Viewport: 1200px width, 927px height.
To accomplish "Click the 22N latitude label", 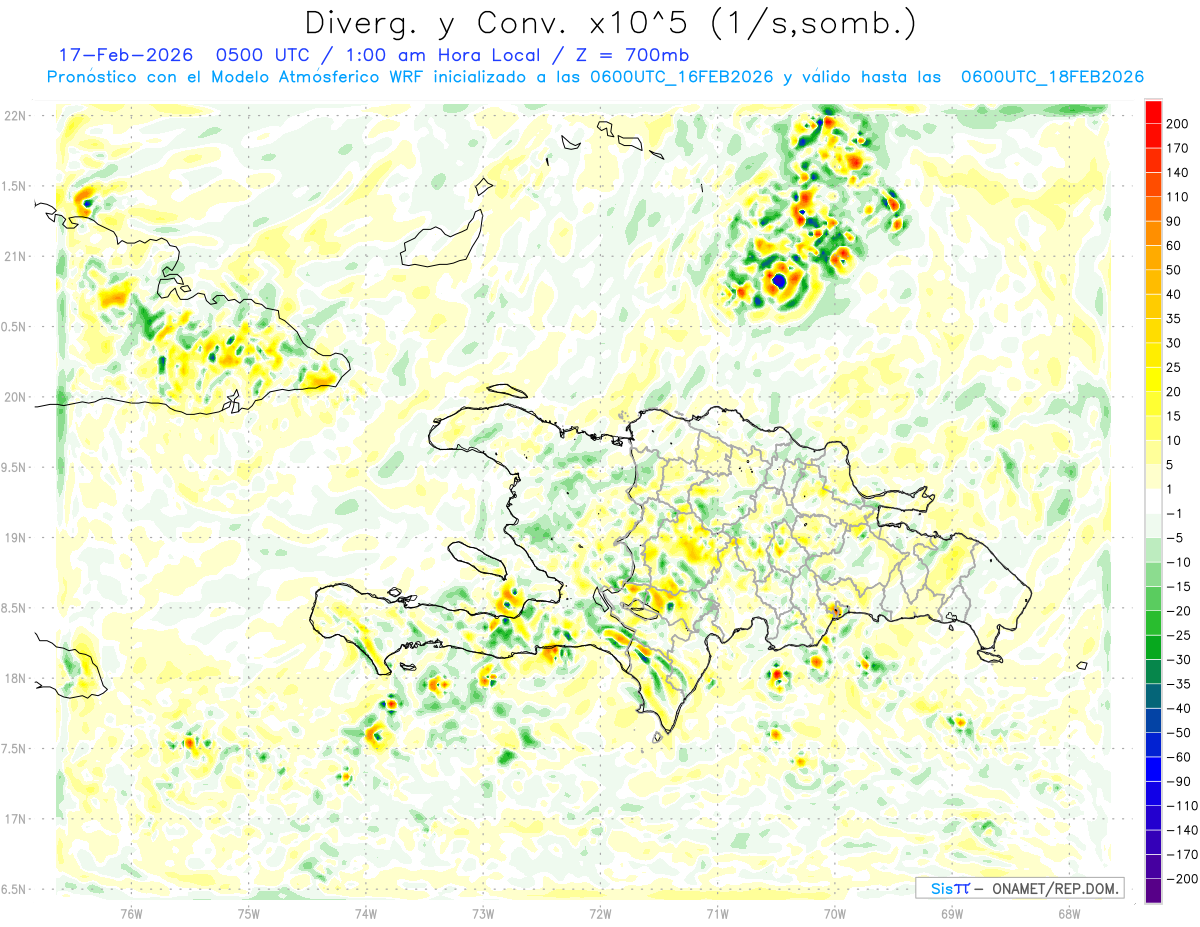I will tap(15, 116).
